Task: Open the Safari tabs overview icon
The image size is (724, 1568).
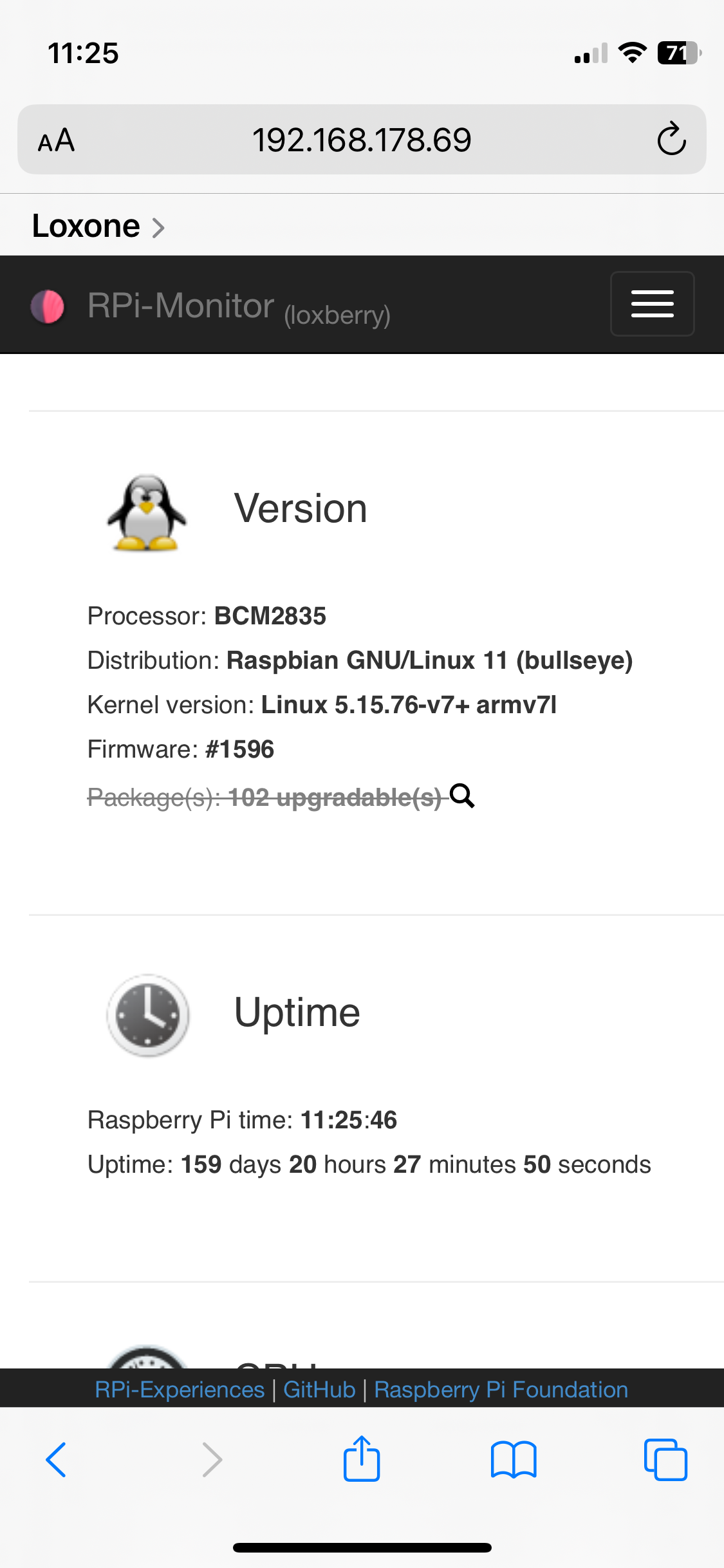Action: coord(665,1459)
